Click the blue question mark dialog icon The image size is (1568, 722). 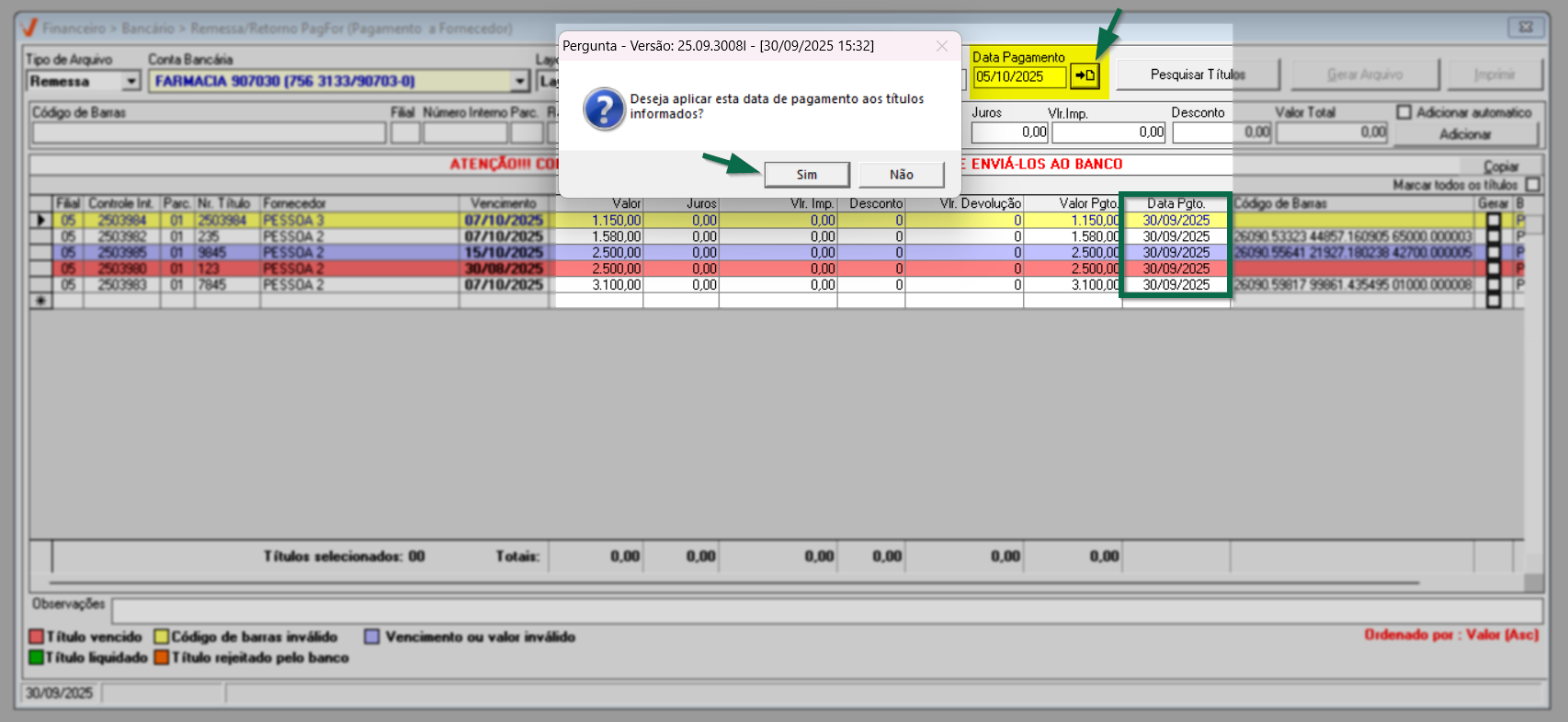(604, 109)
